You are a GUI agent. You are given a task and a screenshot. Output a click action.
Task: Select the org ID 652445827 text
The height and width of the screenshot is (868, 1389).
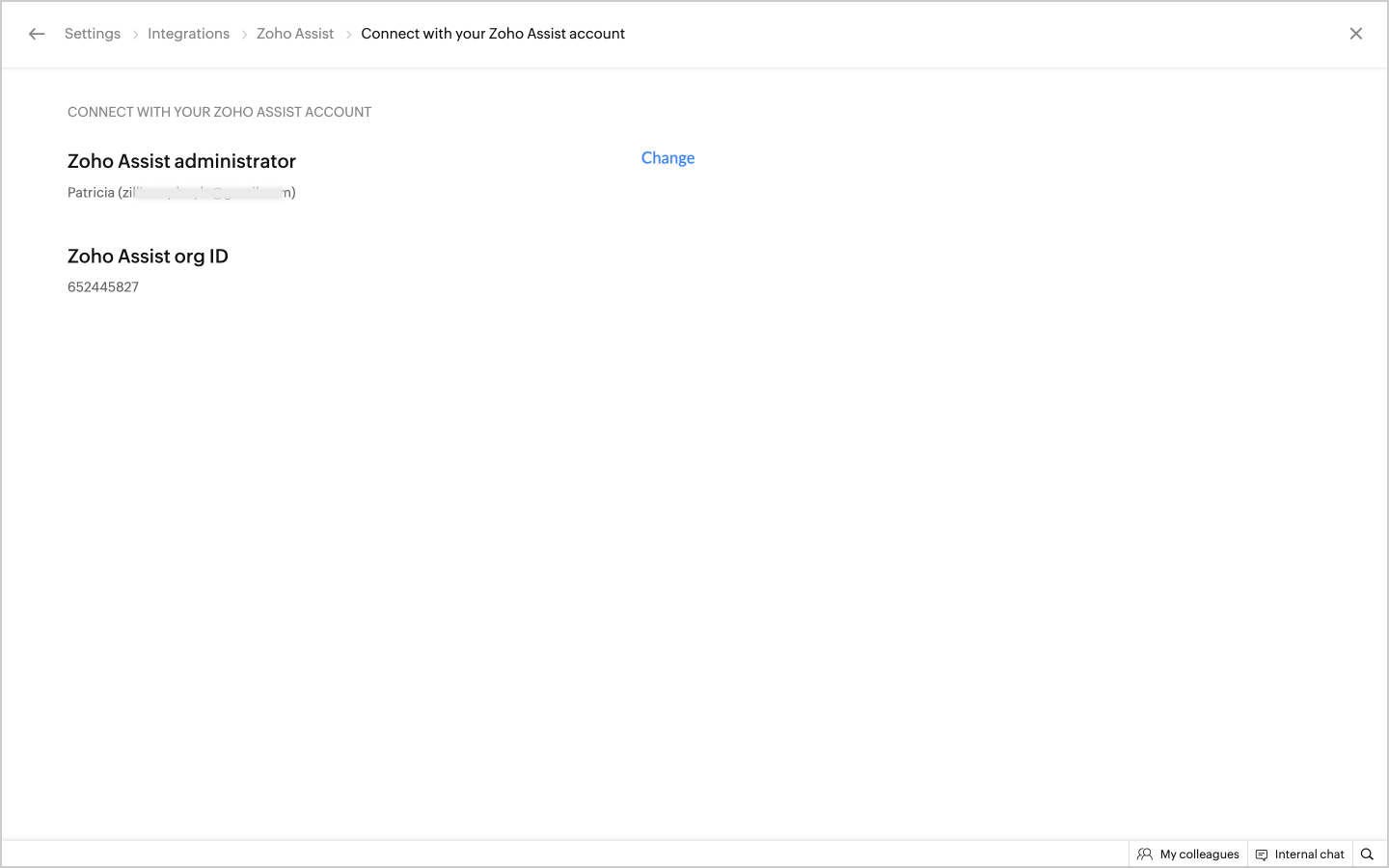(x=103, y=287)
